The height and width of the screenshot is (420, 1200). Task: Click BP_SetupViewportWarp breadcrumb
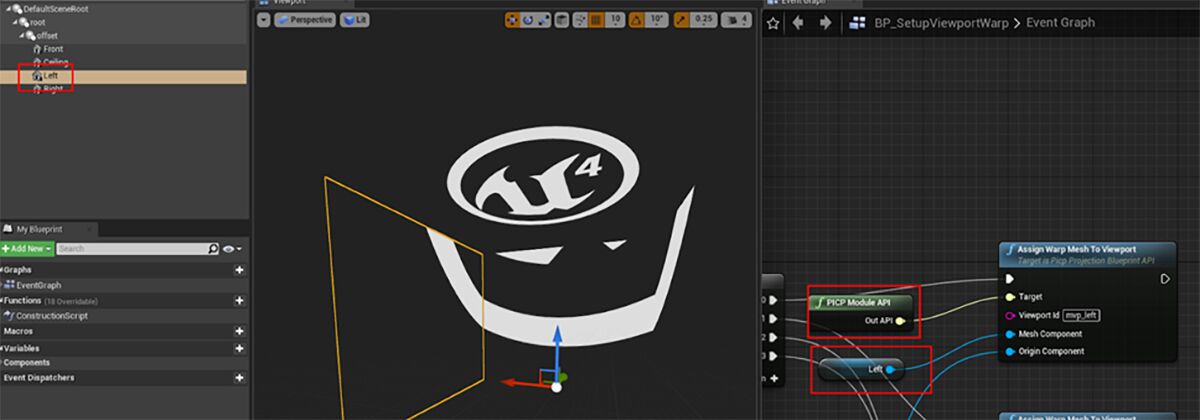(x=942, y=22)
